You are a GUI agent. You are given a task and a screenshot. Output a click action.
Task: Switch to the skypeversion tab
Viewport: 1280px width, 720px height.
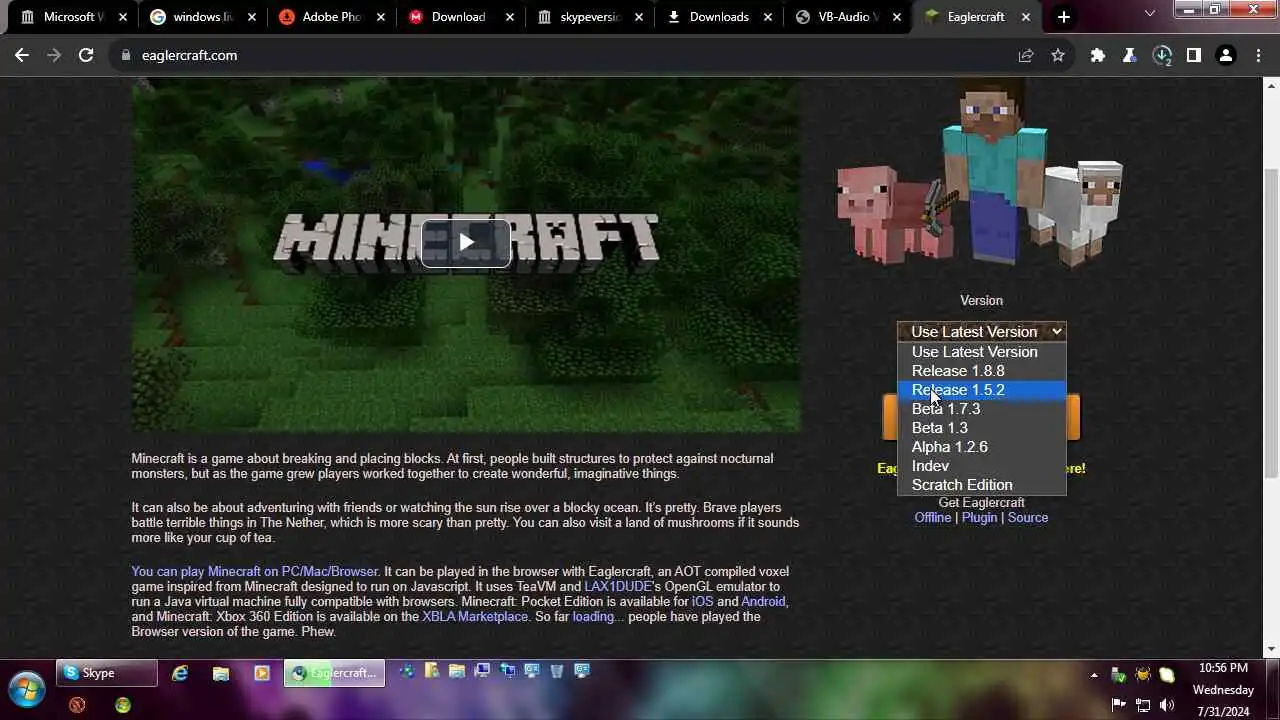coord(588,17)
